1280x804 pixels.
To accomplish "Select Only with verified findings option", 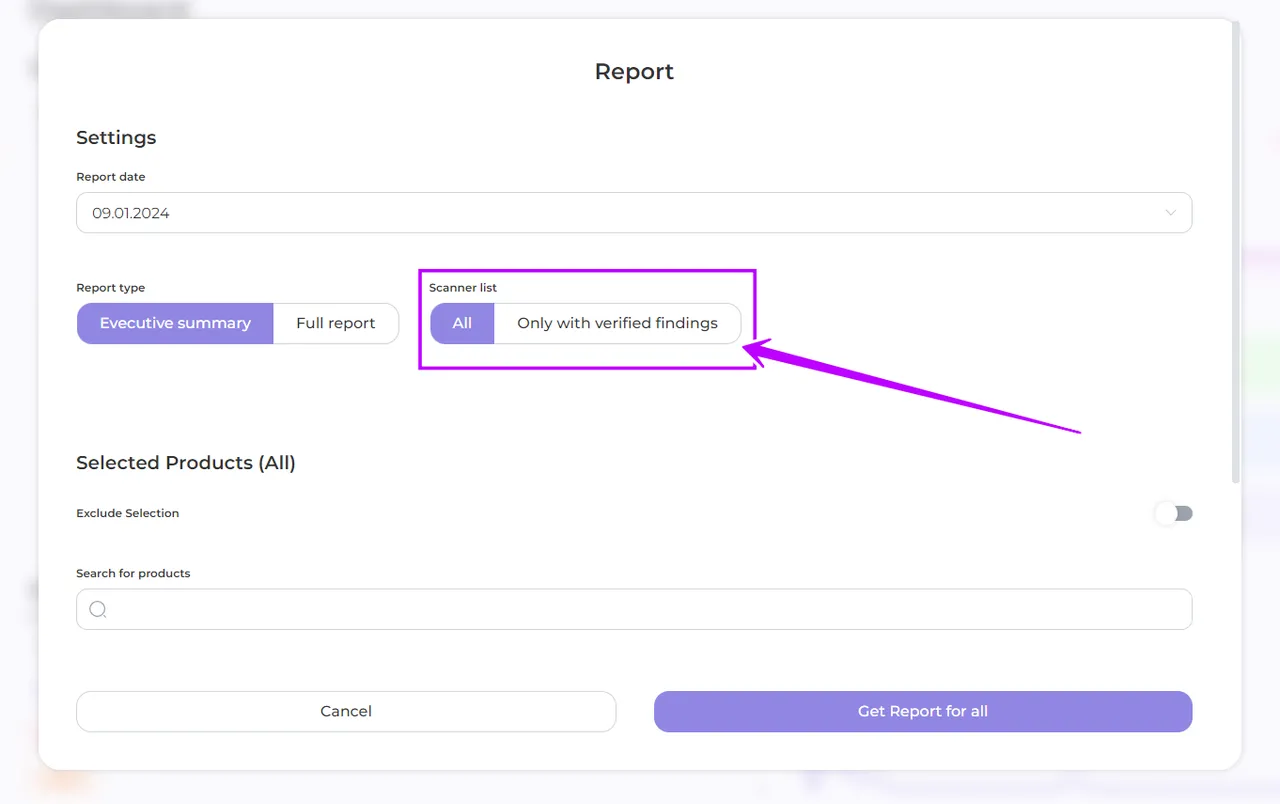I will point(617,323).
